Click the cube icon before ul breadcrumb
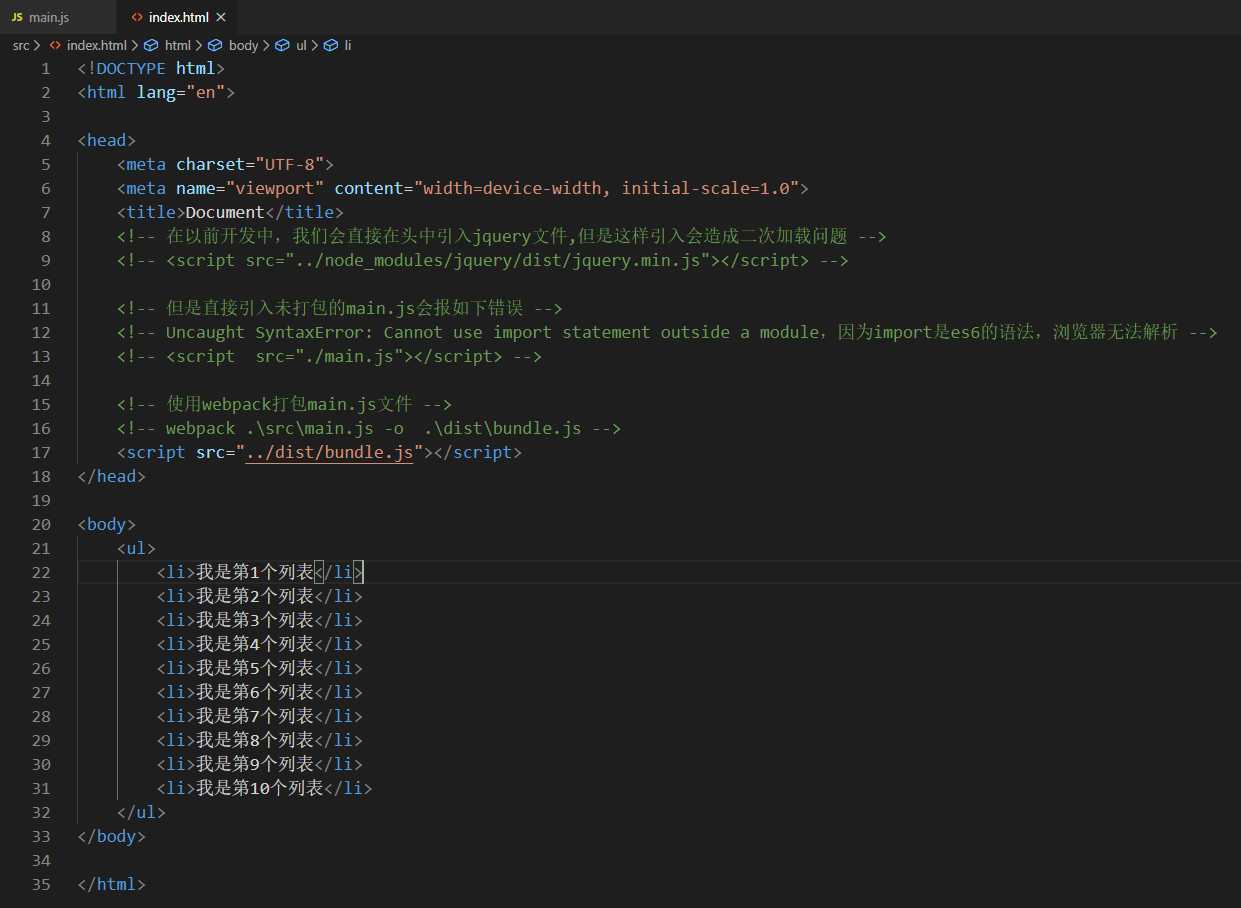This screenshot has width=1241, height=908. (282, 45)
